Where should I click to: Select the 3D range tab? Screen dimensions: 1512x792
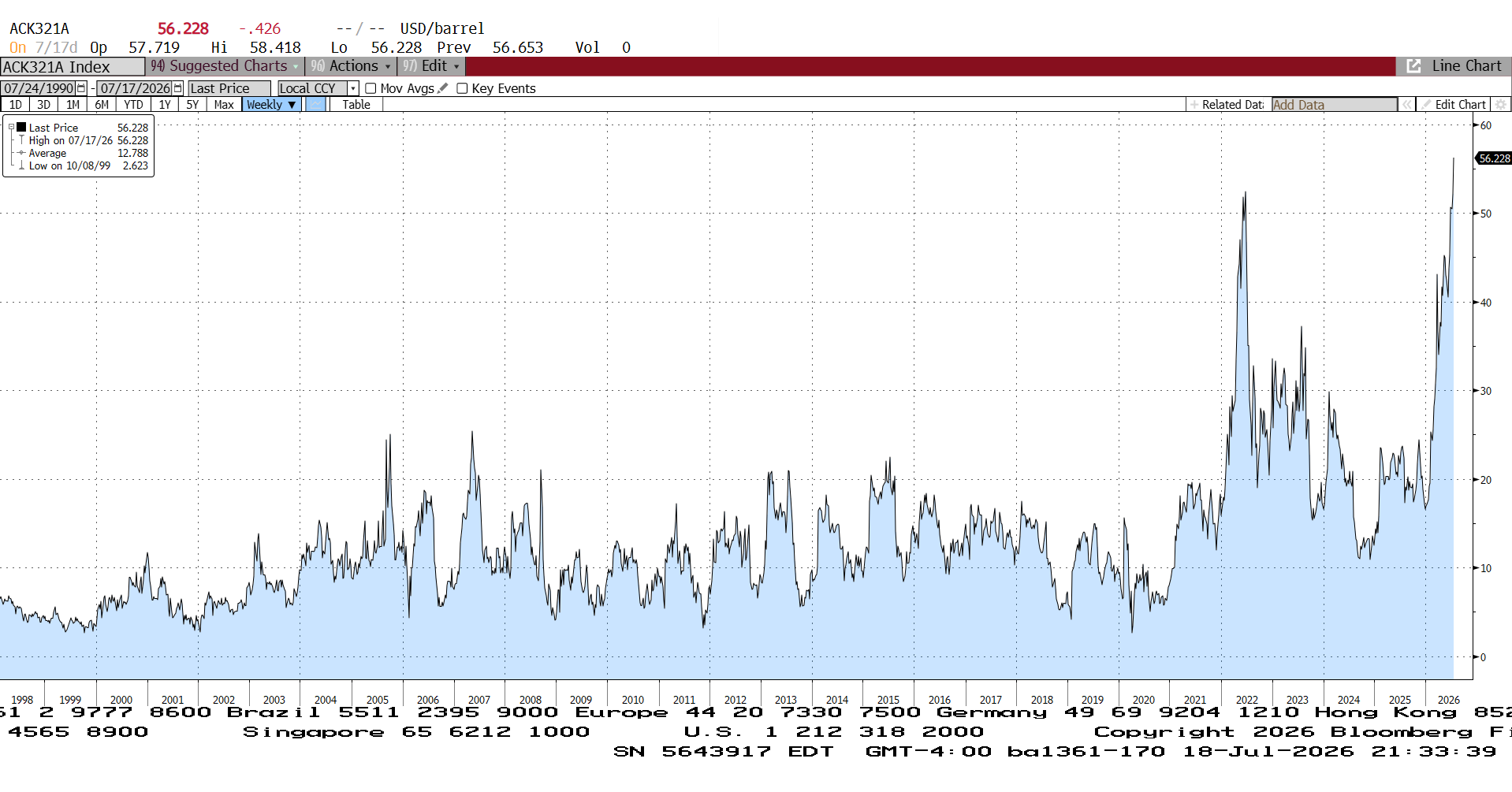[43, 104]
